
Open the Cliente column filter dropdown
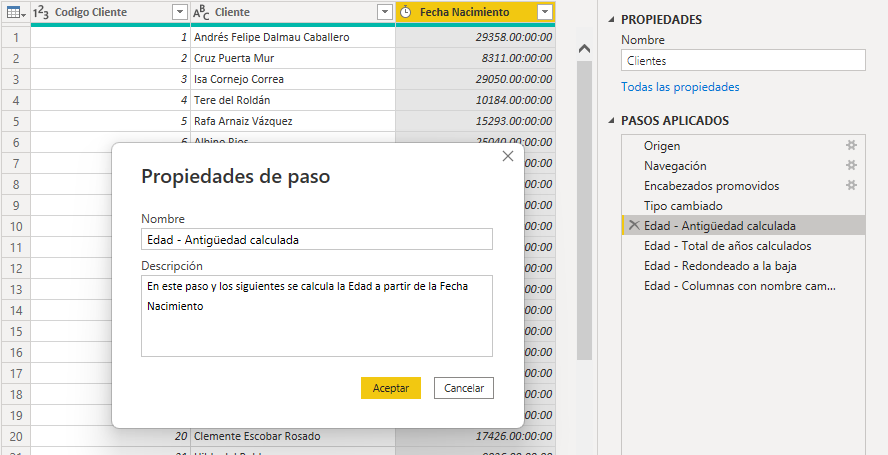pos(385,12)
